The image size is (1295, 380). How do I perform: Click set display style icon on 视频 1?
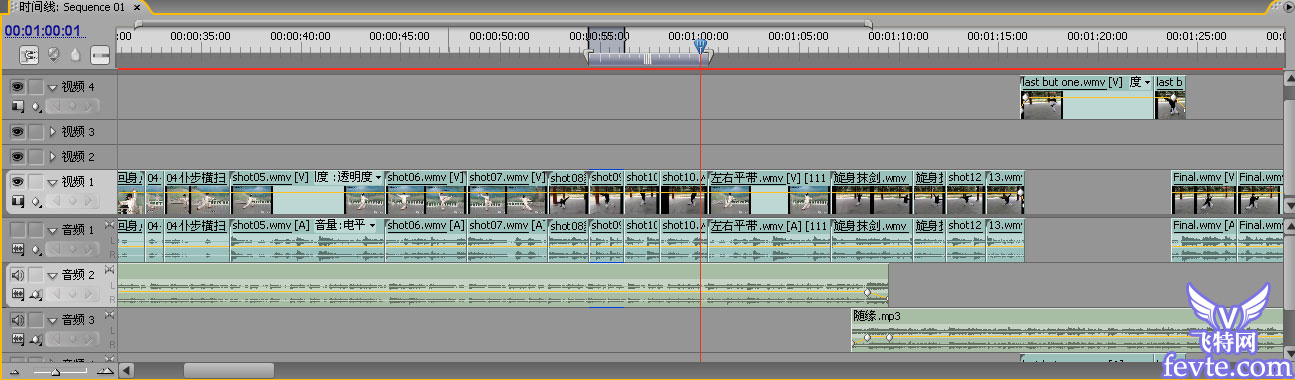point(17,202)
